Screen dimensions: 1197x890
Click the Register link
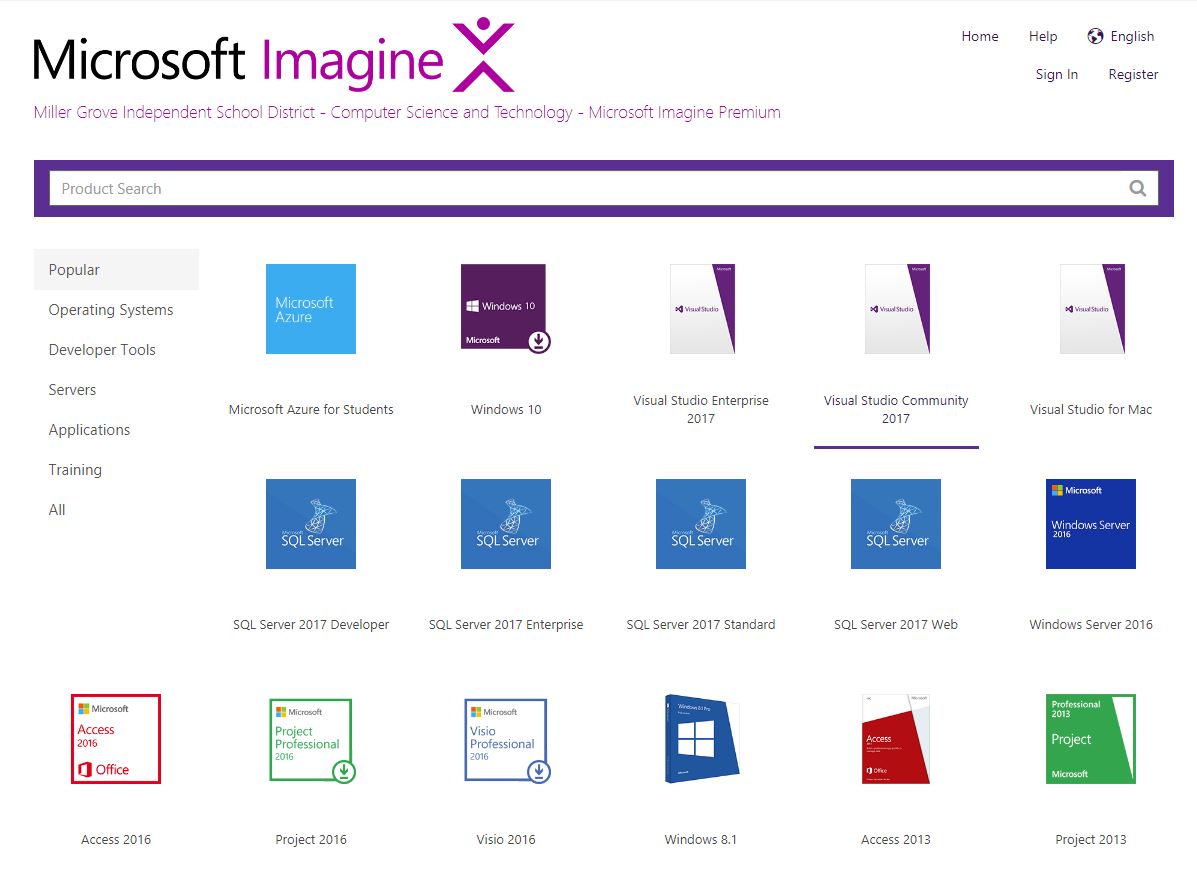pyautogui.click(x=1133, y=74)
